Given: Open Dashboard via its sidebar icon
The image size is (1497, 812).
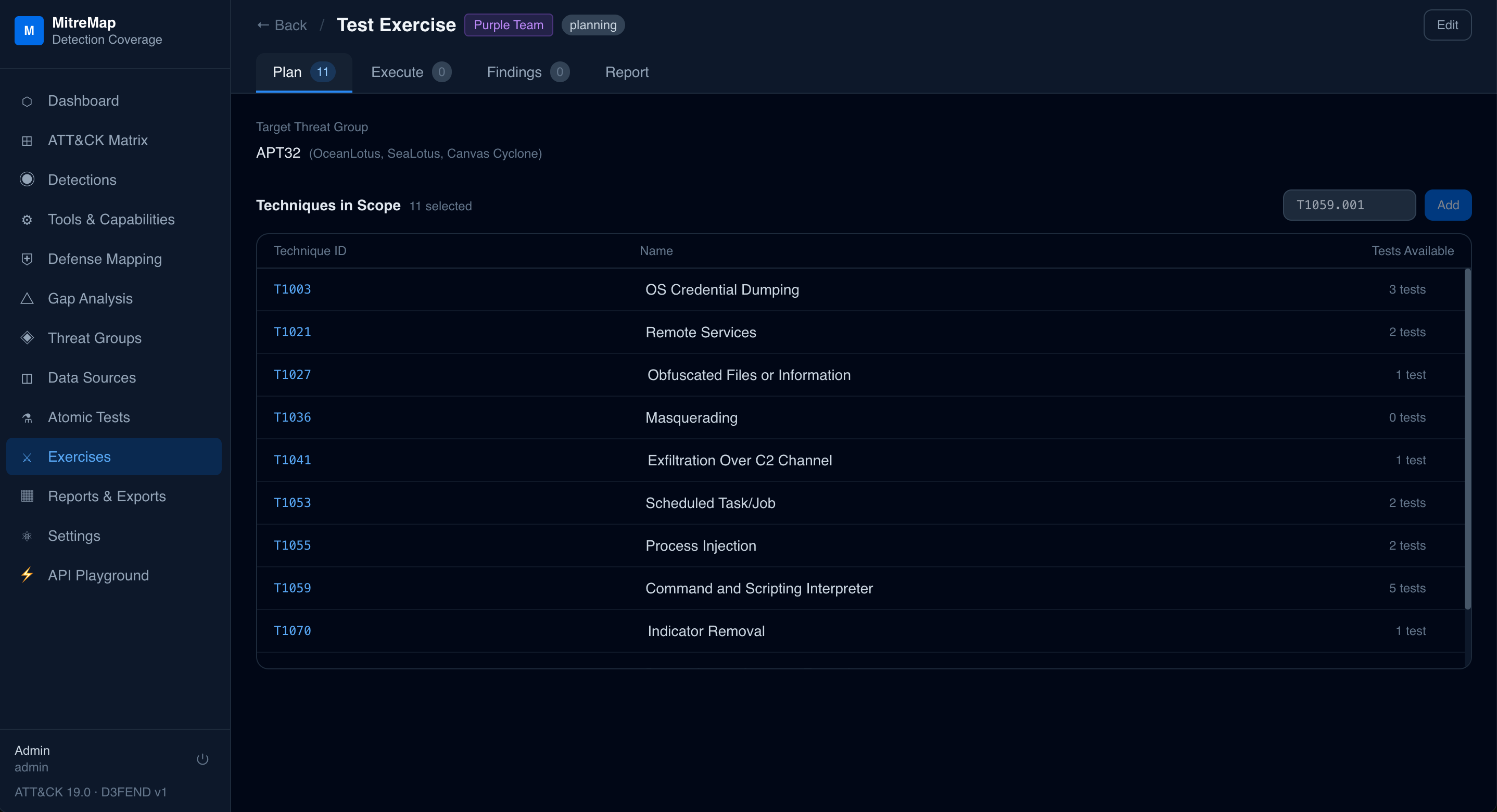Looking at the screenshot, I should [27, 101].
